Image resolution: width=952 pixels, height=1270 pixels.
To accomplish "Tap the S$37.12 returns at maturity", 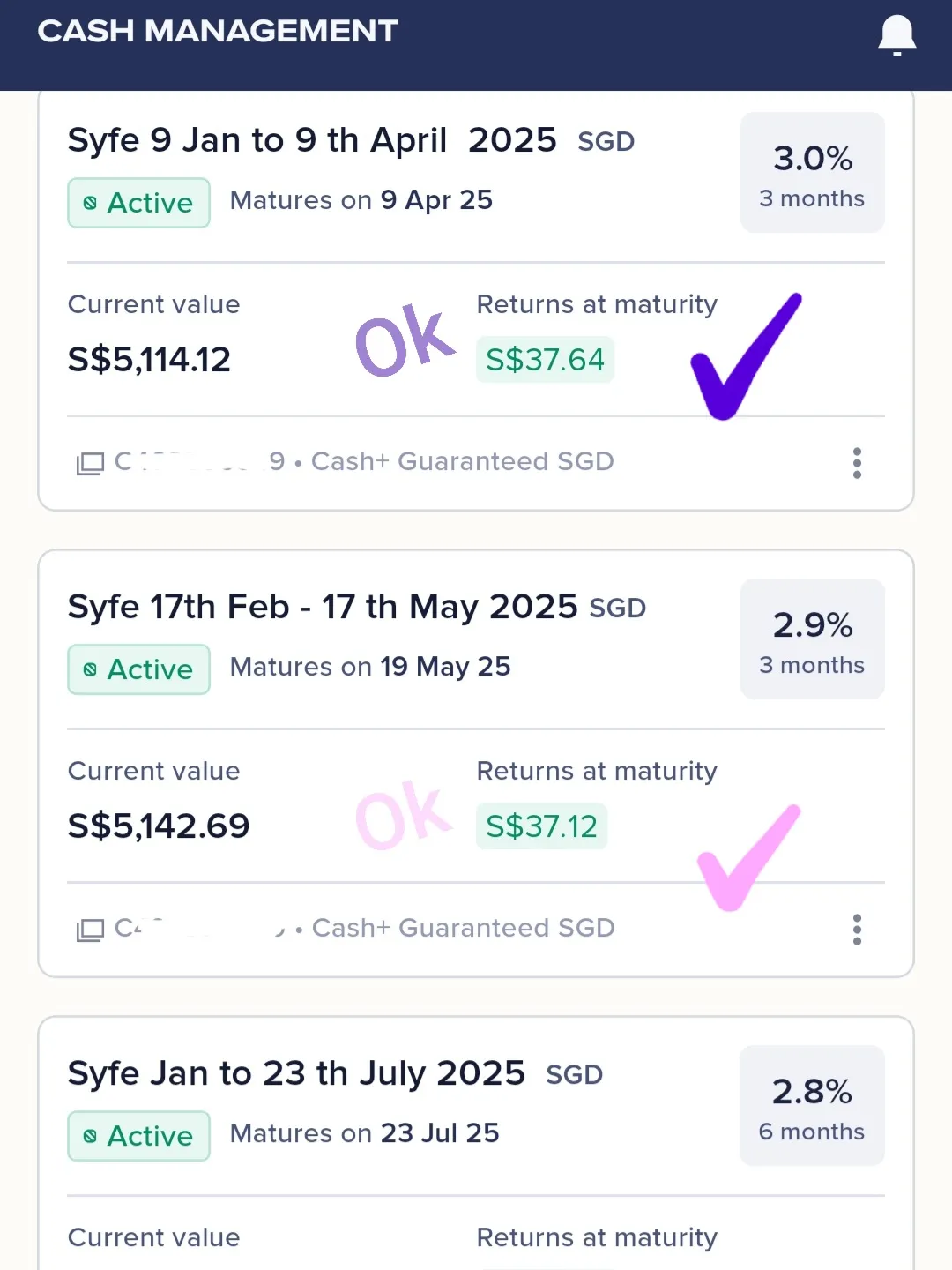I will pyautogui.click(x=541, y=826).
